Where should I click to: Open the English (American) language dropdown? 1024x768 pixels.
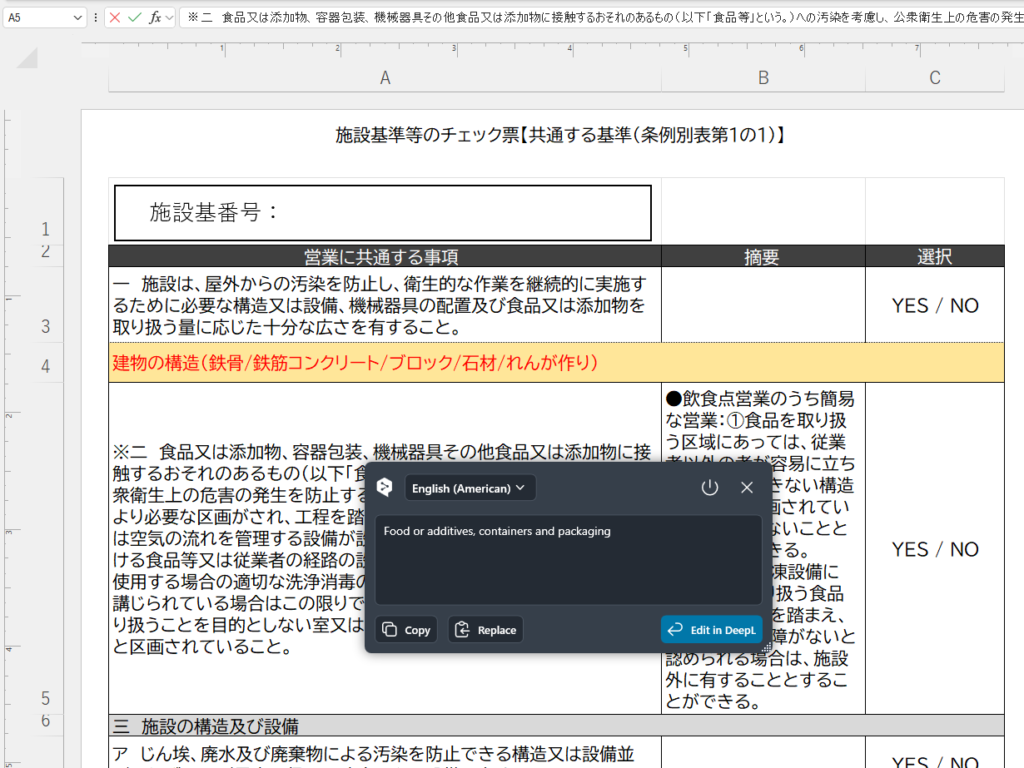point(470,488)
